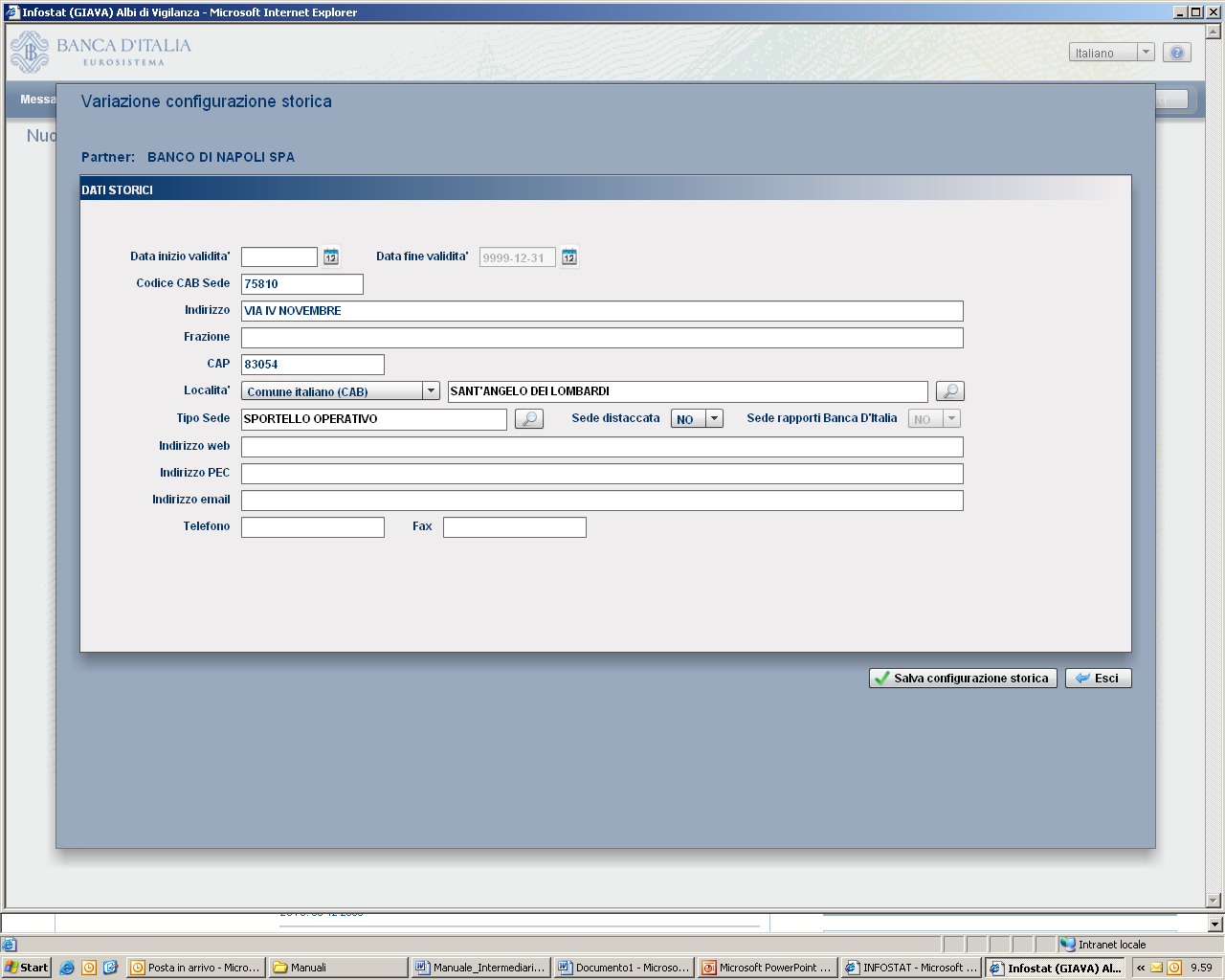Click Partner name BANCO DI NAPOLI SPA
1225x980 pixels.
[221, 157]
